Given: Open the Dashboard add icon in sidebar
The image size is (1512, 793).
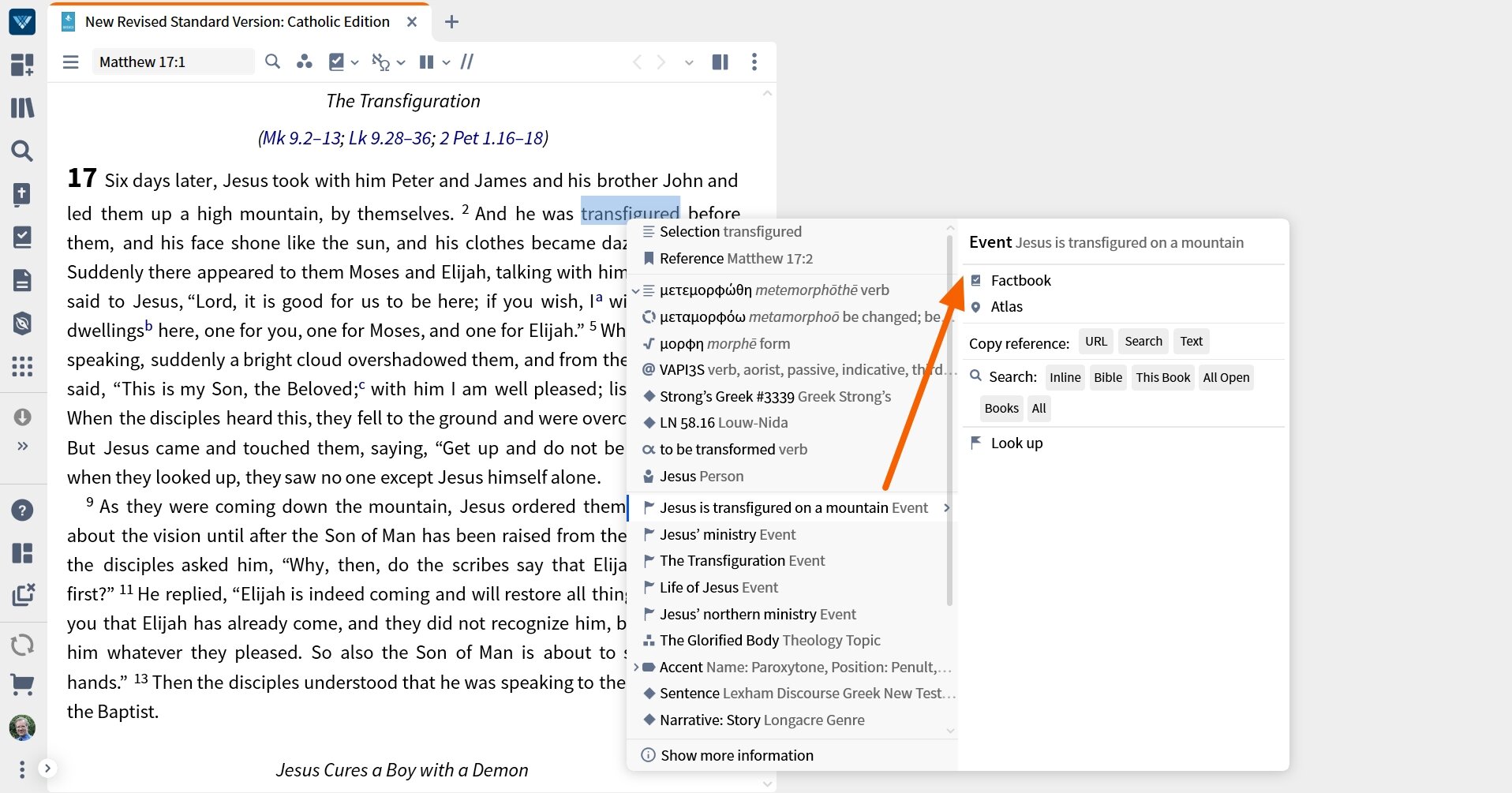Looking at the screenshot, I should pos(22,65).
